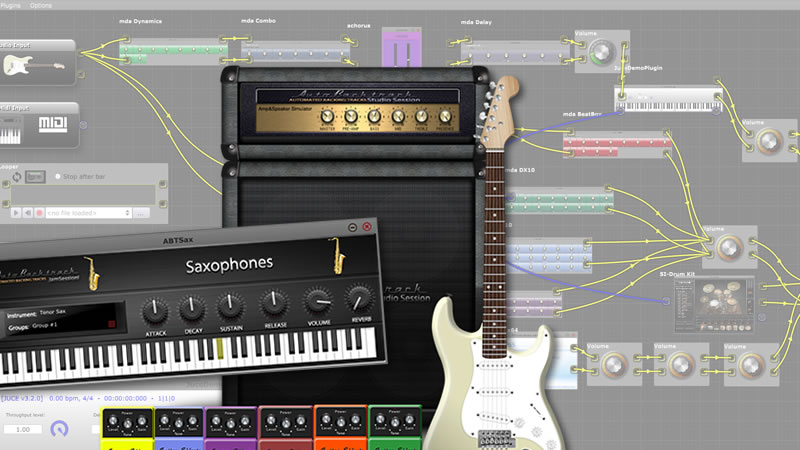The image size is (800, 450).
Task: Click the ABTSax Volume knob
Action: coord(317,300)
